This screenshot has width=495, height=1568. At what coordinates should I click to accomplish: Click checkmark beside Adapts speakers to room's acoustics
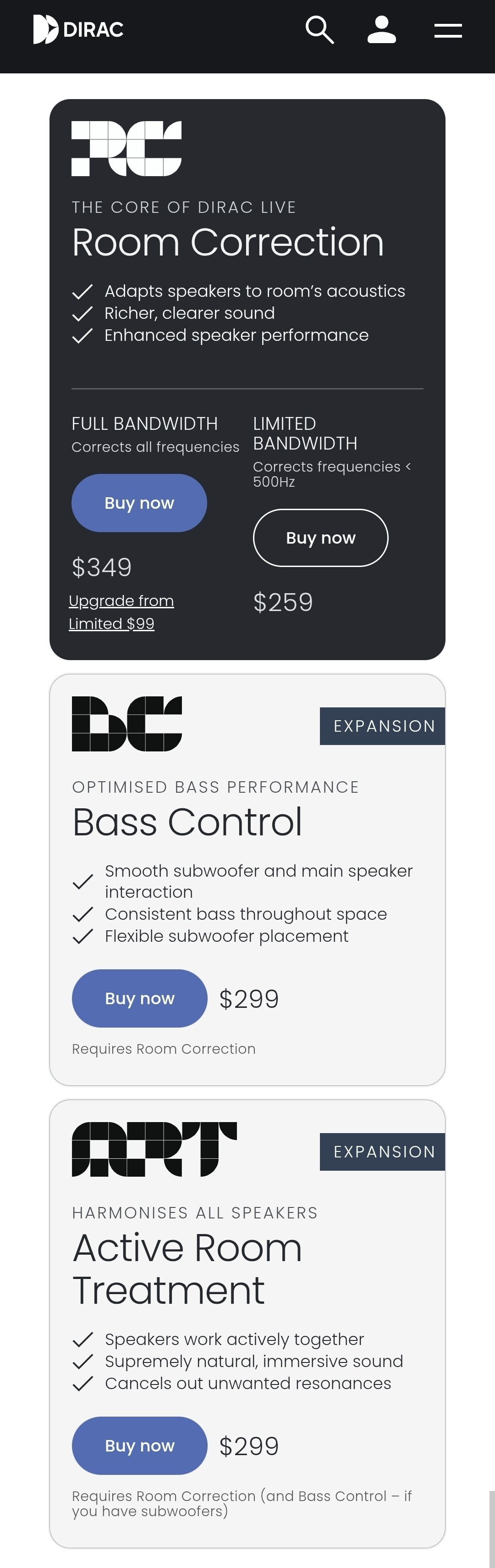pyautogui.click(x=82, y=292)
